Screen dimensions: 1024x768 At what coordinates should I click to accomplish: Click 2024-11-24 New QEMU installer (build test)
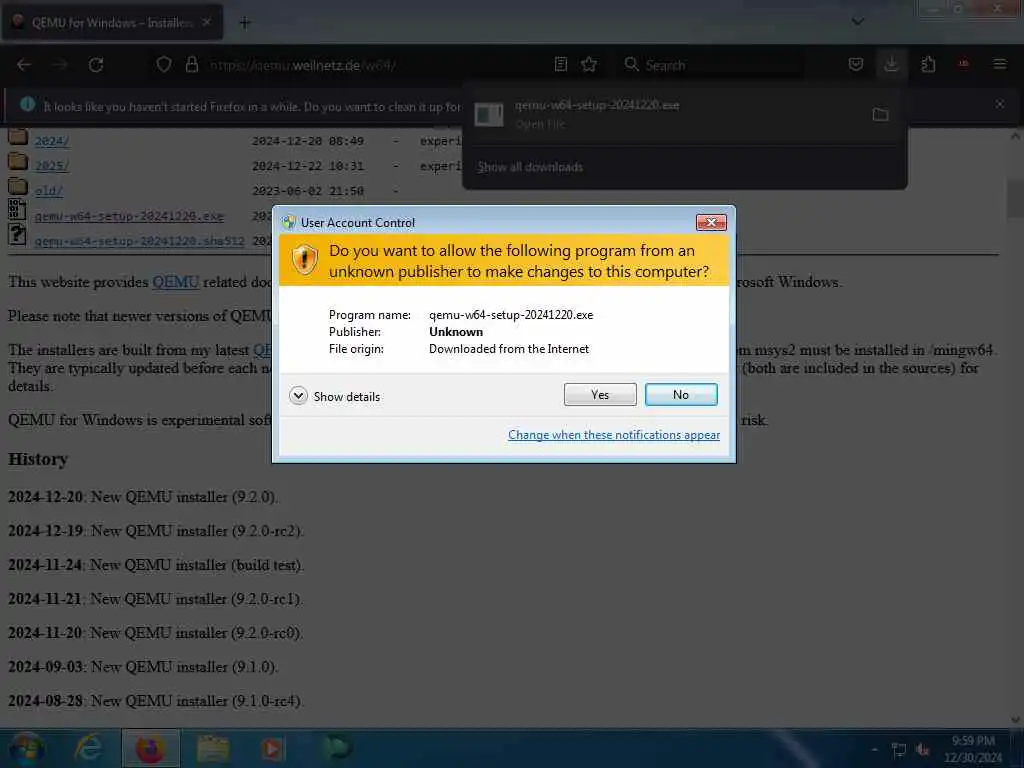pos(156,565)
